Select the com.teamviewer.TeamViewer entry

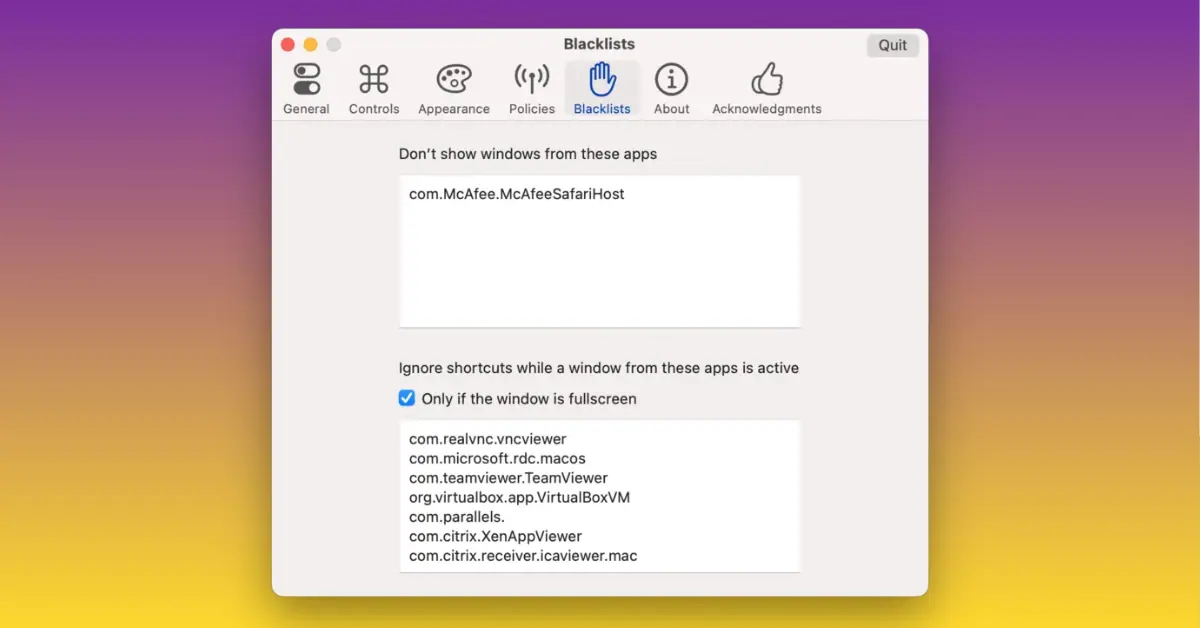tap(507, 478)
